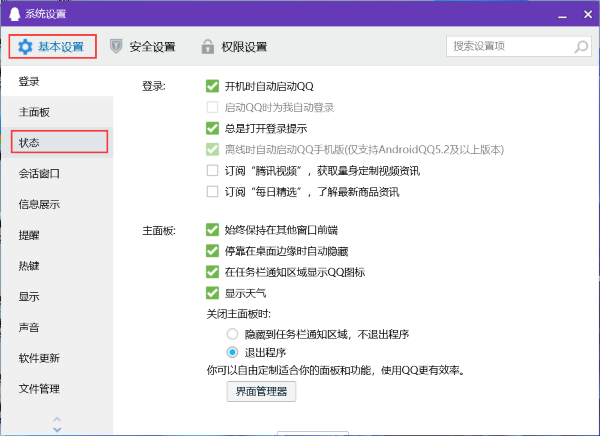
Task: Uncheck the 显示天气 checkbox
Action: point(211,293)
